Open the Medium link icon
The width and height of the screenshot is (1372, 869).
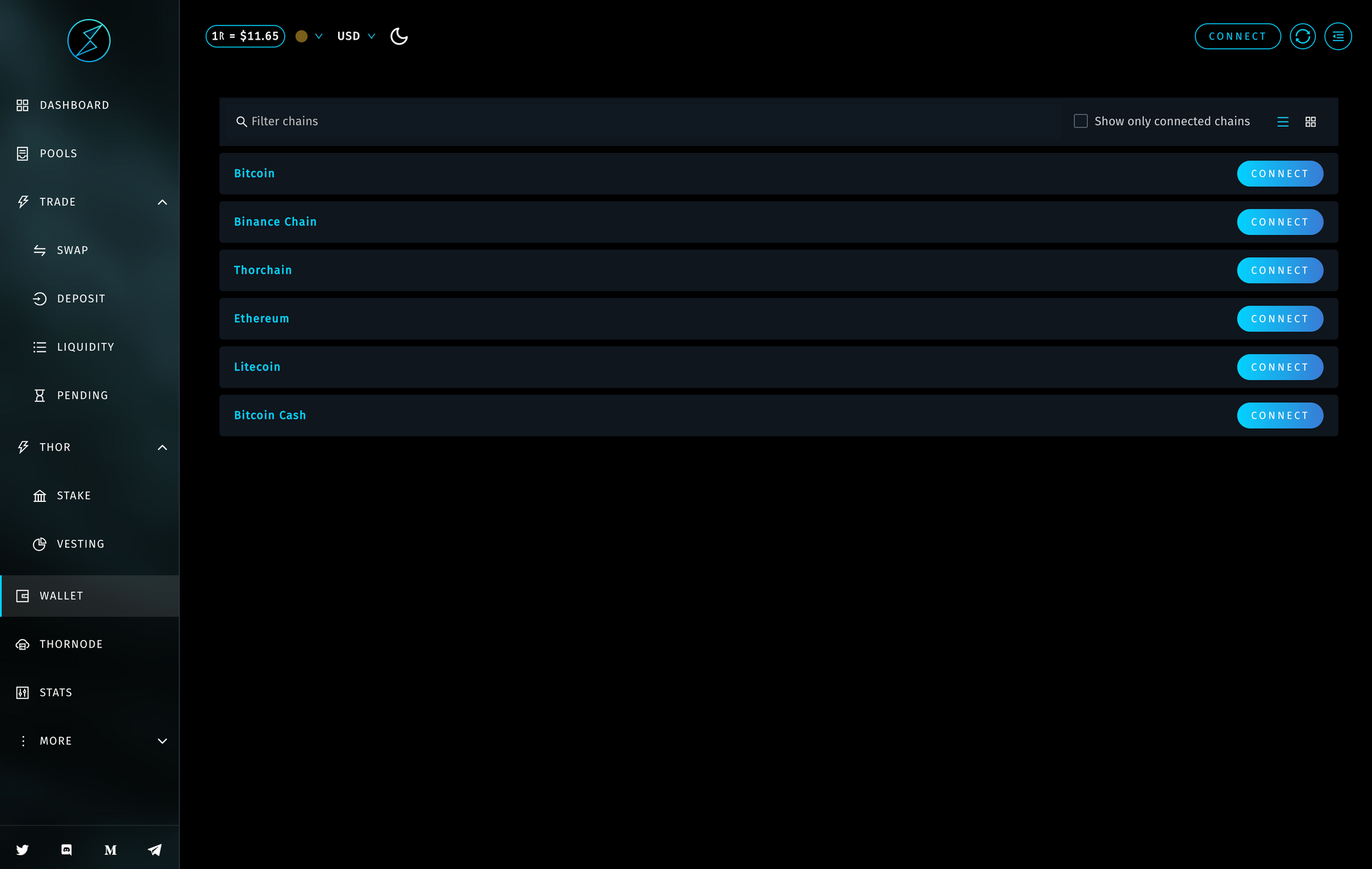[110, 850]
